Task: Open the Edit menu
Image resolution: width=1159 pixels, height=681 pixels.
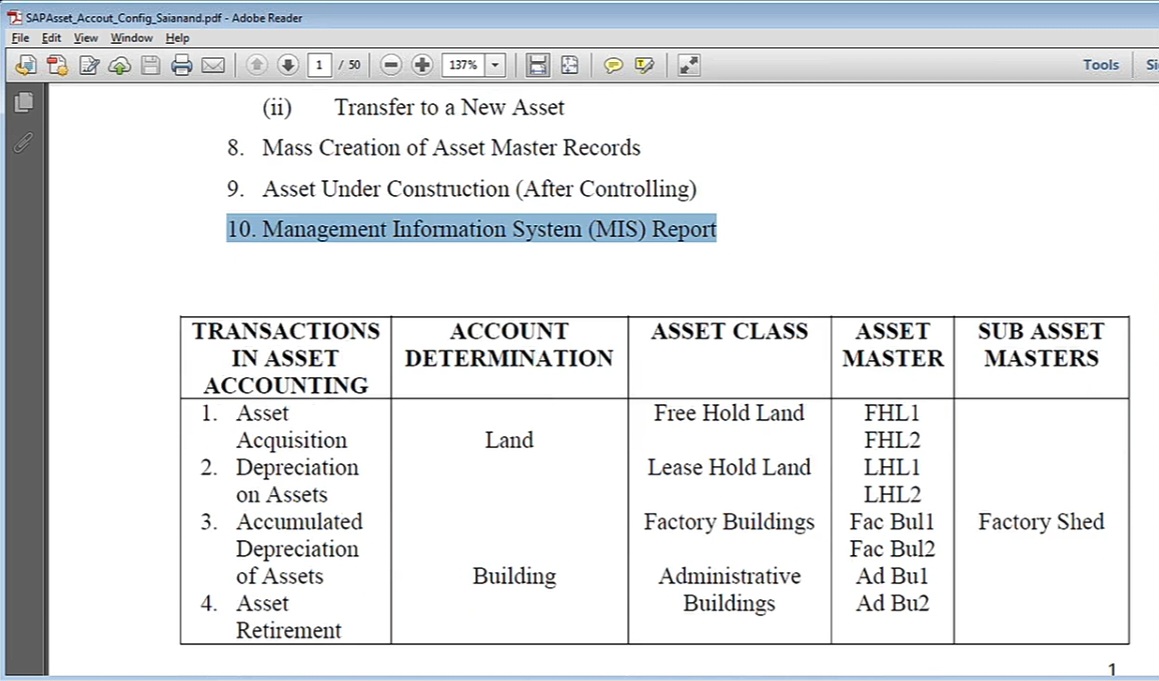Action: click(51, 38)
